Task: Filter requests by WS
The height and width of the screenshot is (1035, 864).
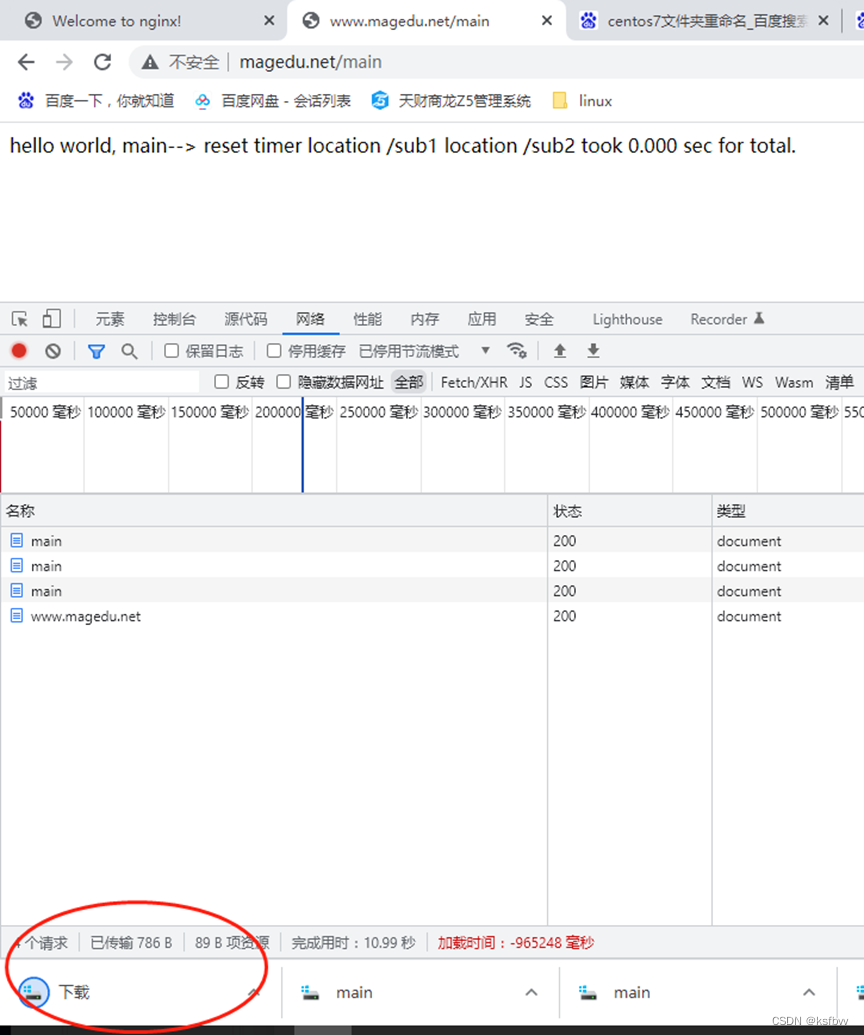Action: pyautogui.click(x=752, y=382)
